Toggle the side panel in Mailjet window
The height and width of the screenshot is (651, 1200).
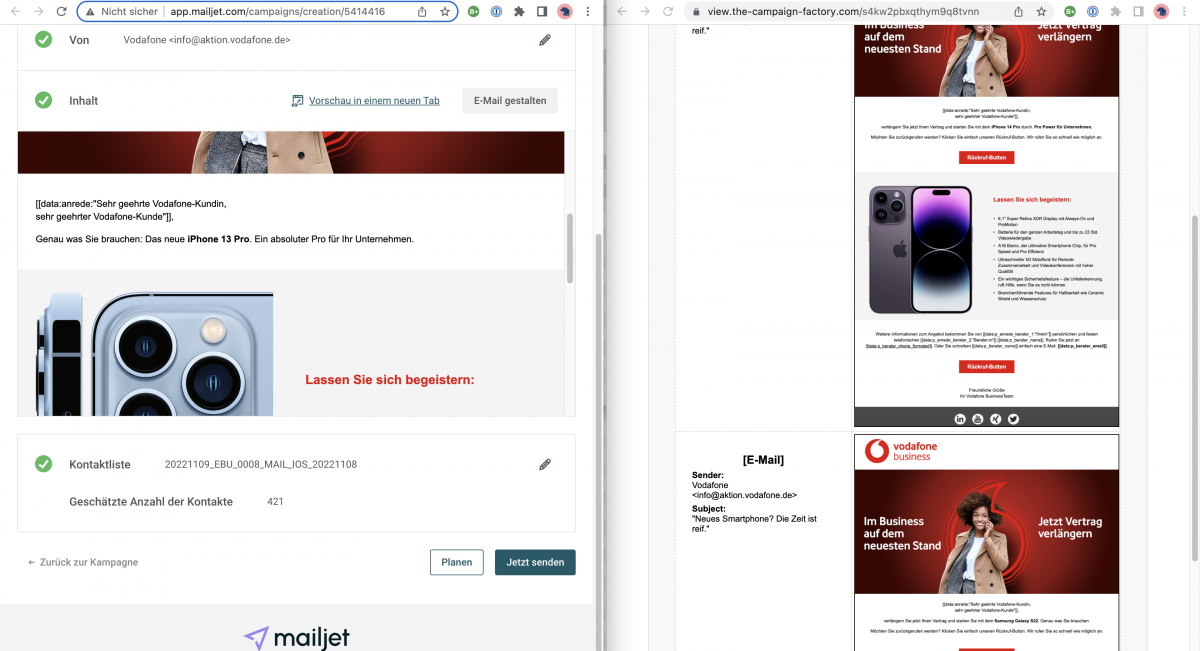click(x=541, y=12)
